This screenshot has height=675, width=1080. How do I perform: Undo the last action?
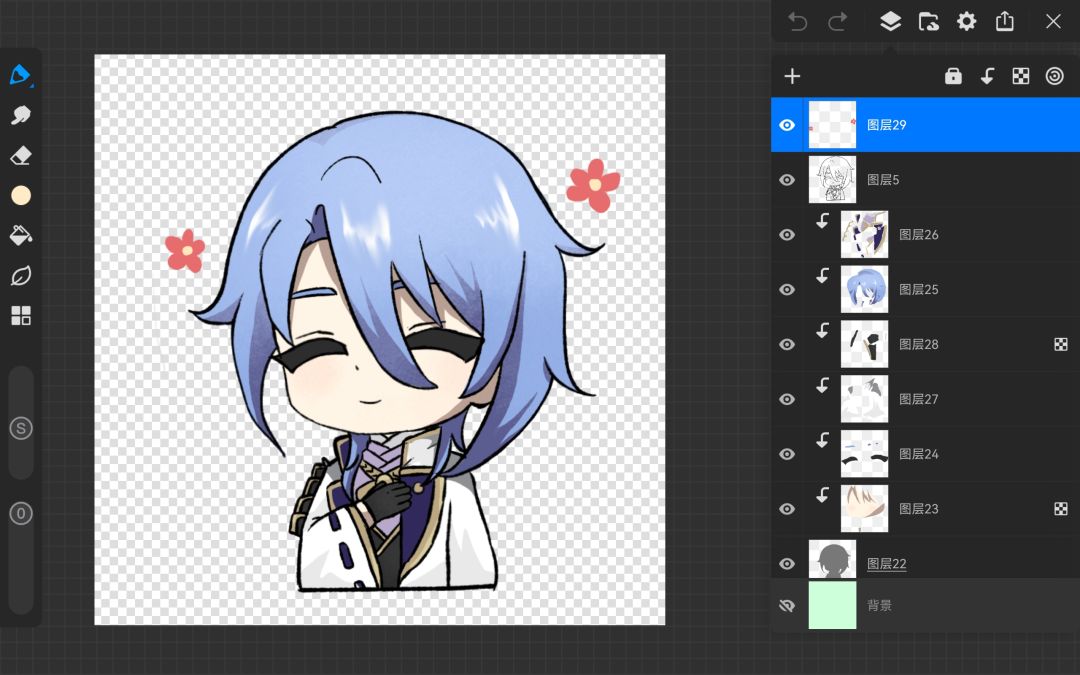point(797,21)
